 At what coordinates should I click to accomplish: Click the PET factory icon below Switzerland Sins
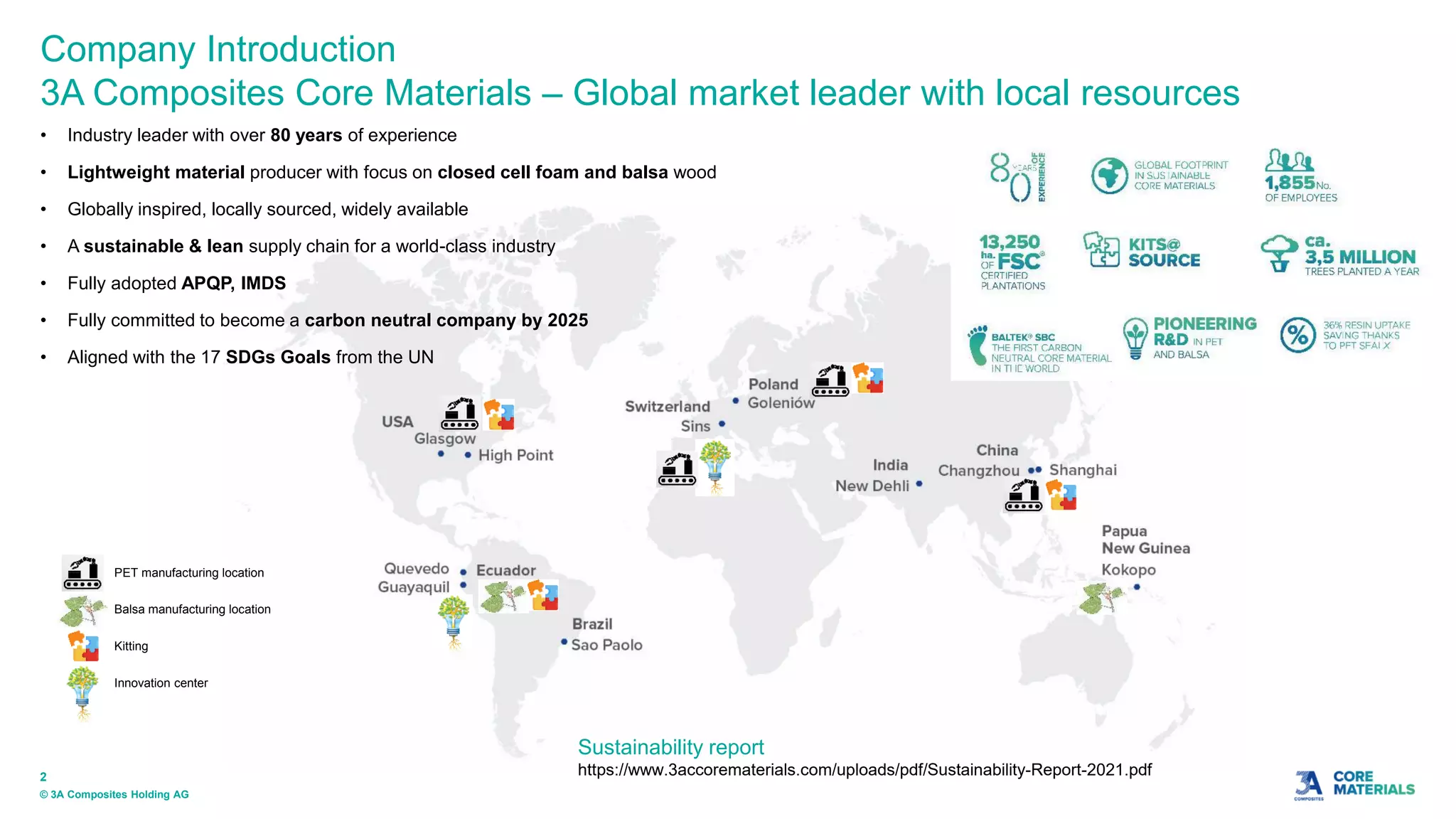point(677,469)
